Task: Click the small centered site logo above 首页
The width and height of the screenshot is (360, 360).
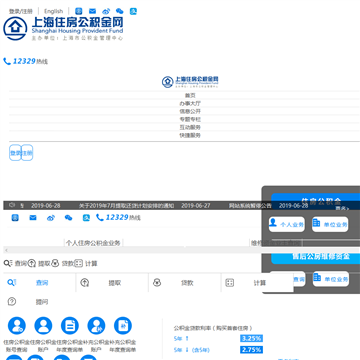Action: 190,81
